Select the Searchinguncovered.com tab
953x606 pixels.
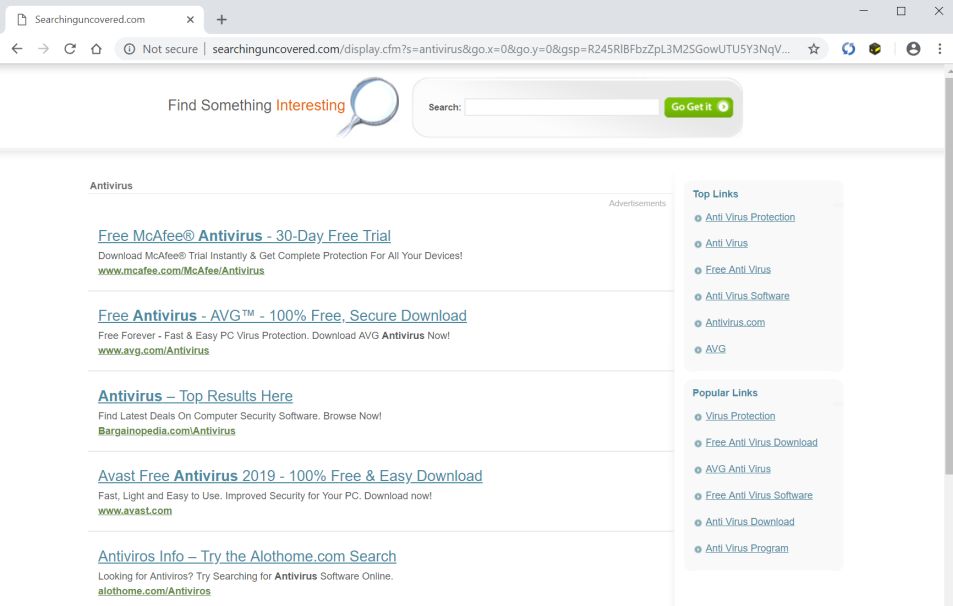(105, 19)
